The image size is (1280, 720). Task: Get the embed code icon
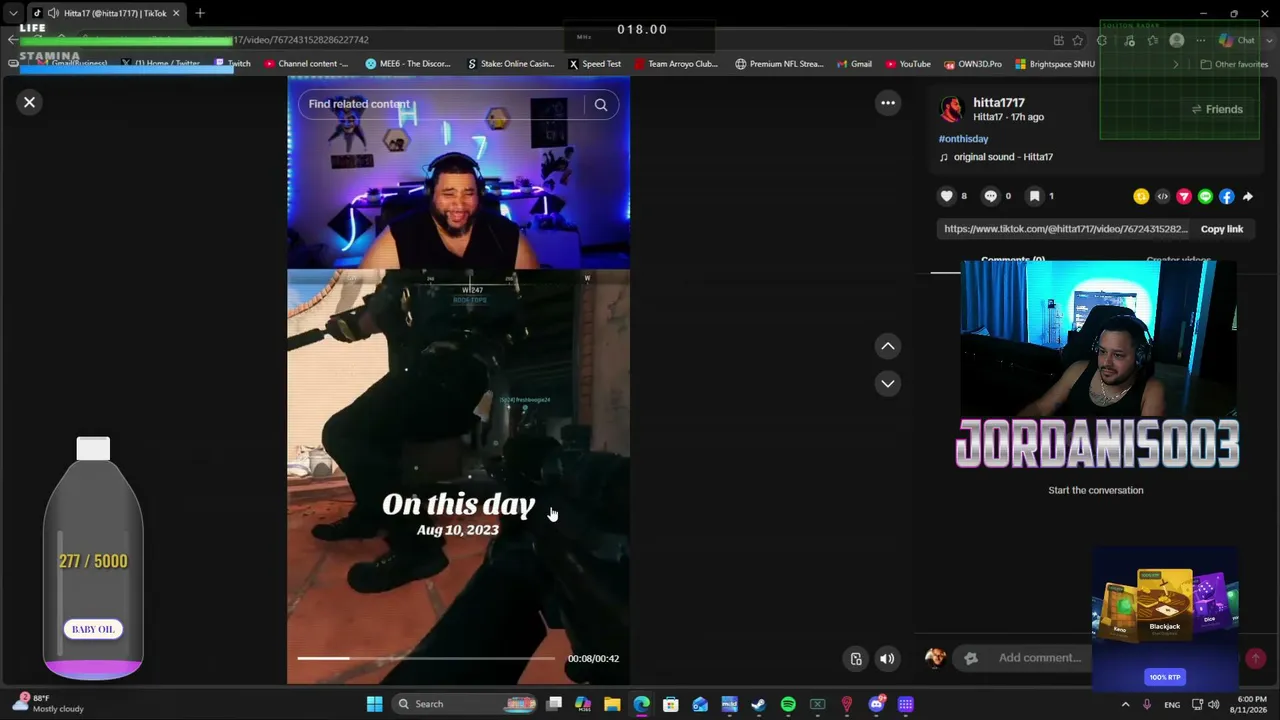pyautogui.click(x=1162, y=197)
